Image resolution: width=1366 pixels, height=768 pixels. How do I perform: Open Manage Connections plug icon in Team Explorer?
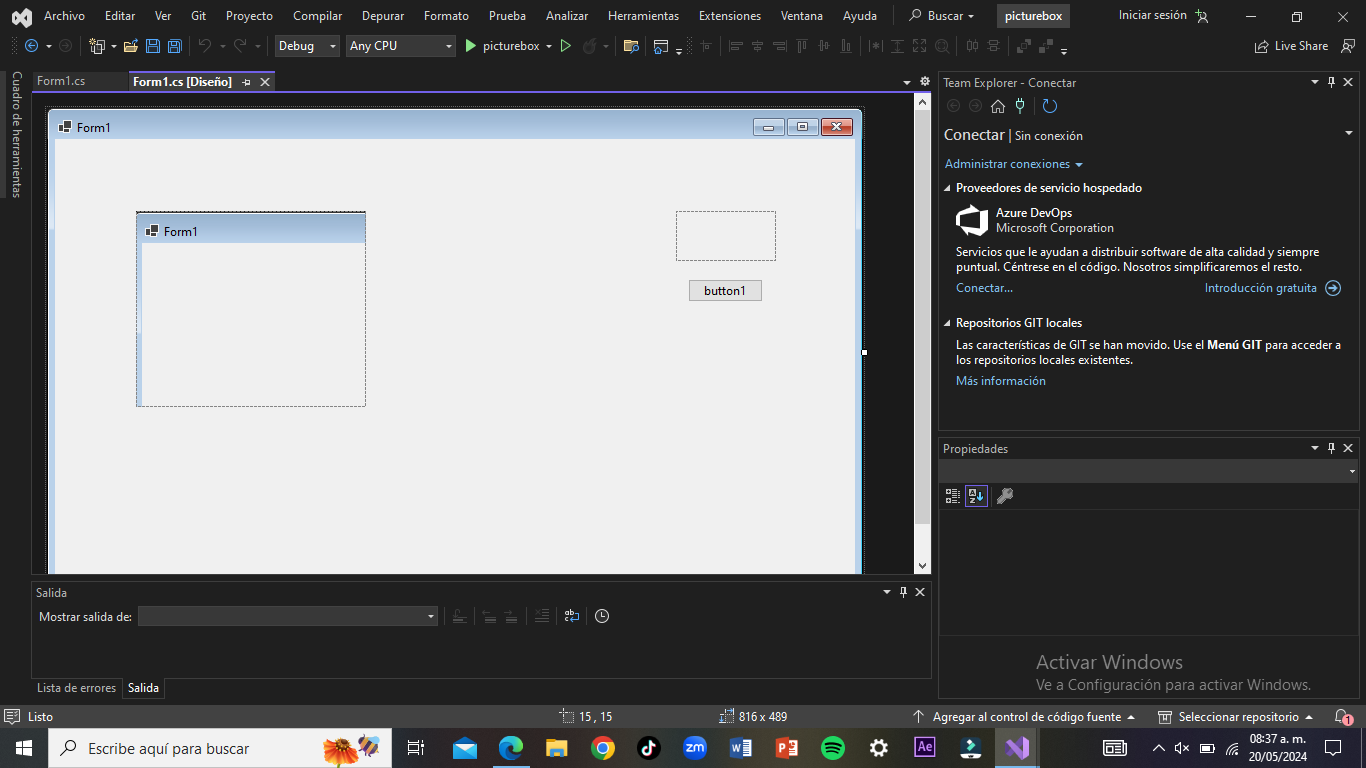point(1020,107)
